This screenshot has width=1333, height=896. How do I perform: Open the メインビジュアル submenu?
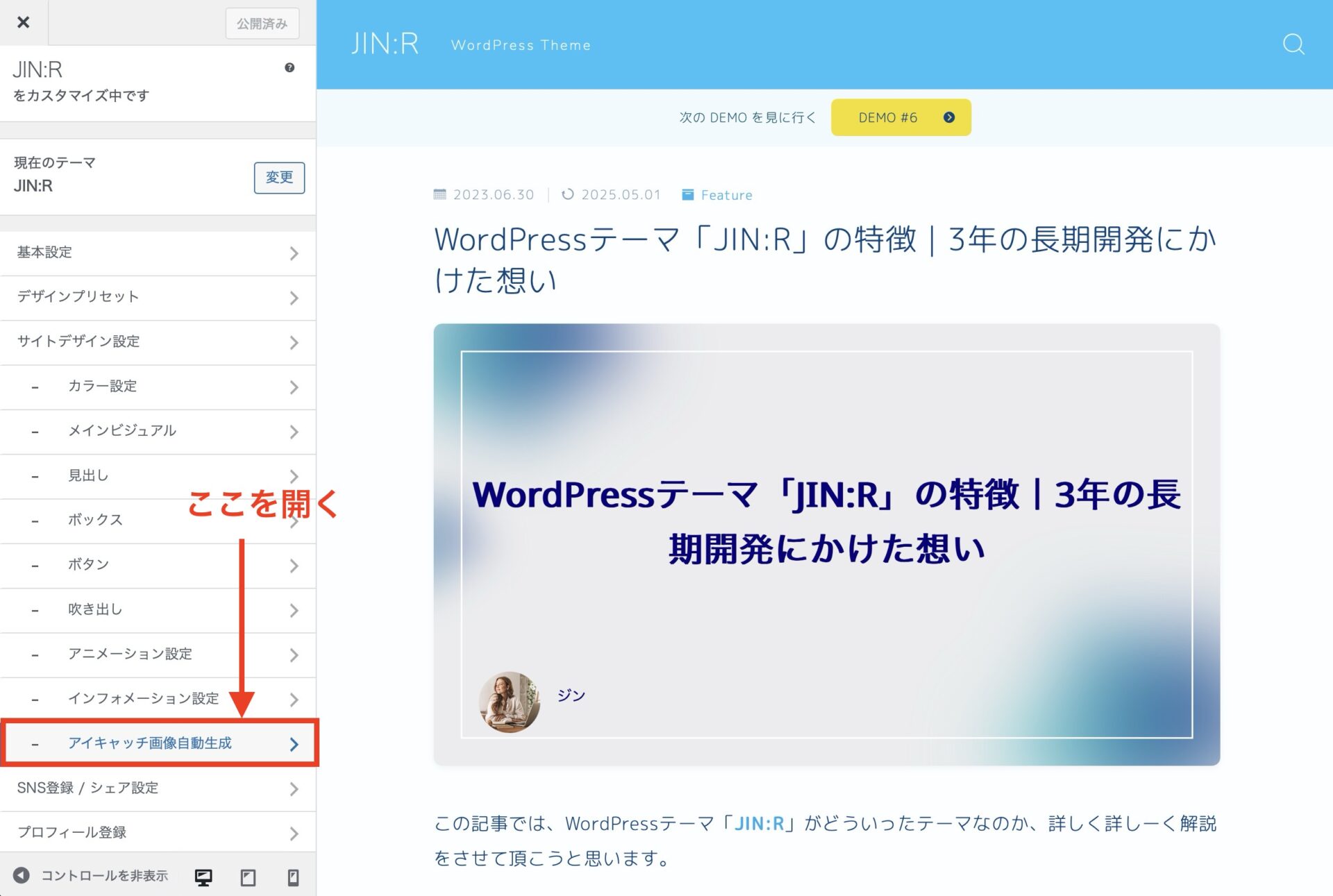pos(158,432)
